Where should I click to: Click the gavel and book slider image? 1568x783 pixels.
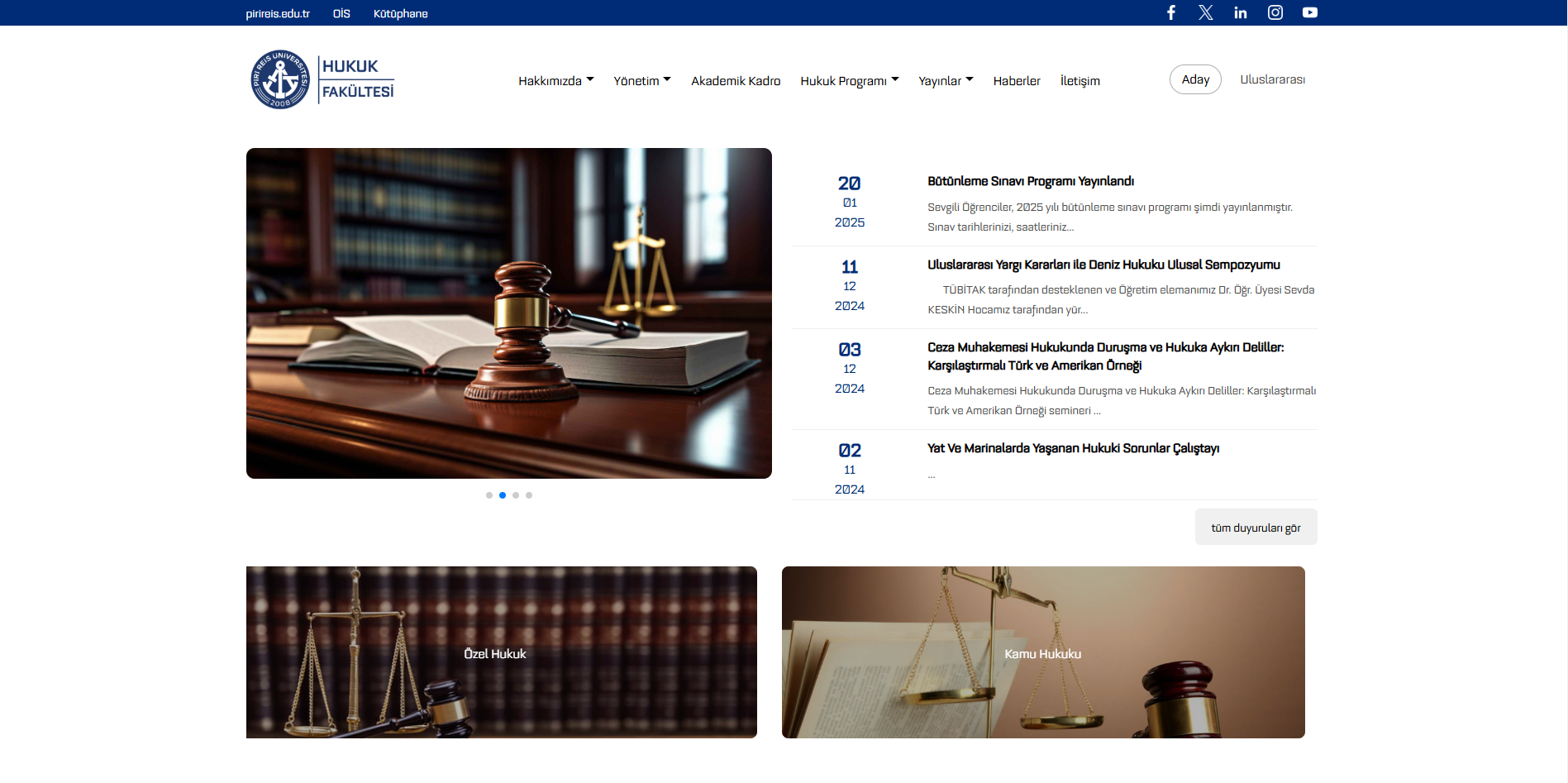point(509,313)
